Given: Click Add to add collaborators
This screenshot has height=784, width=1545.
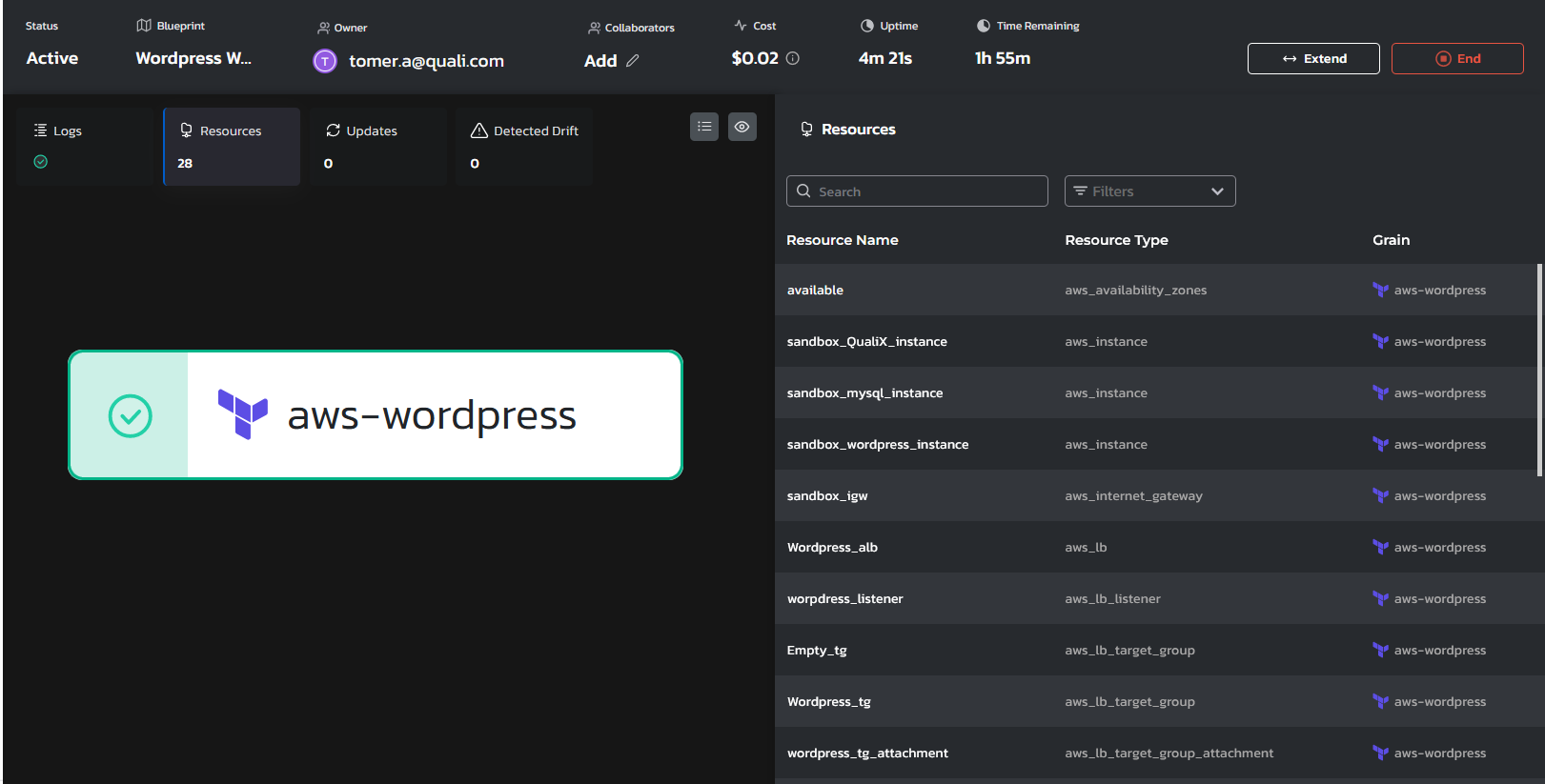Looking at the screenshot, I should pos(600,60).
